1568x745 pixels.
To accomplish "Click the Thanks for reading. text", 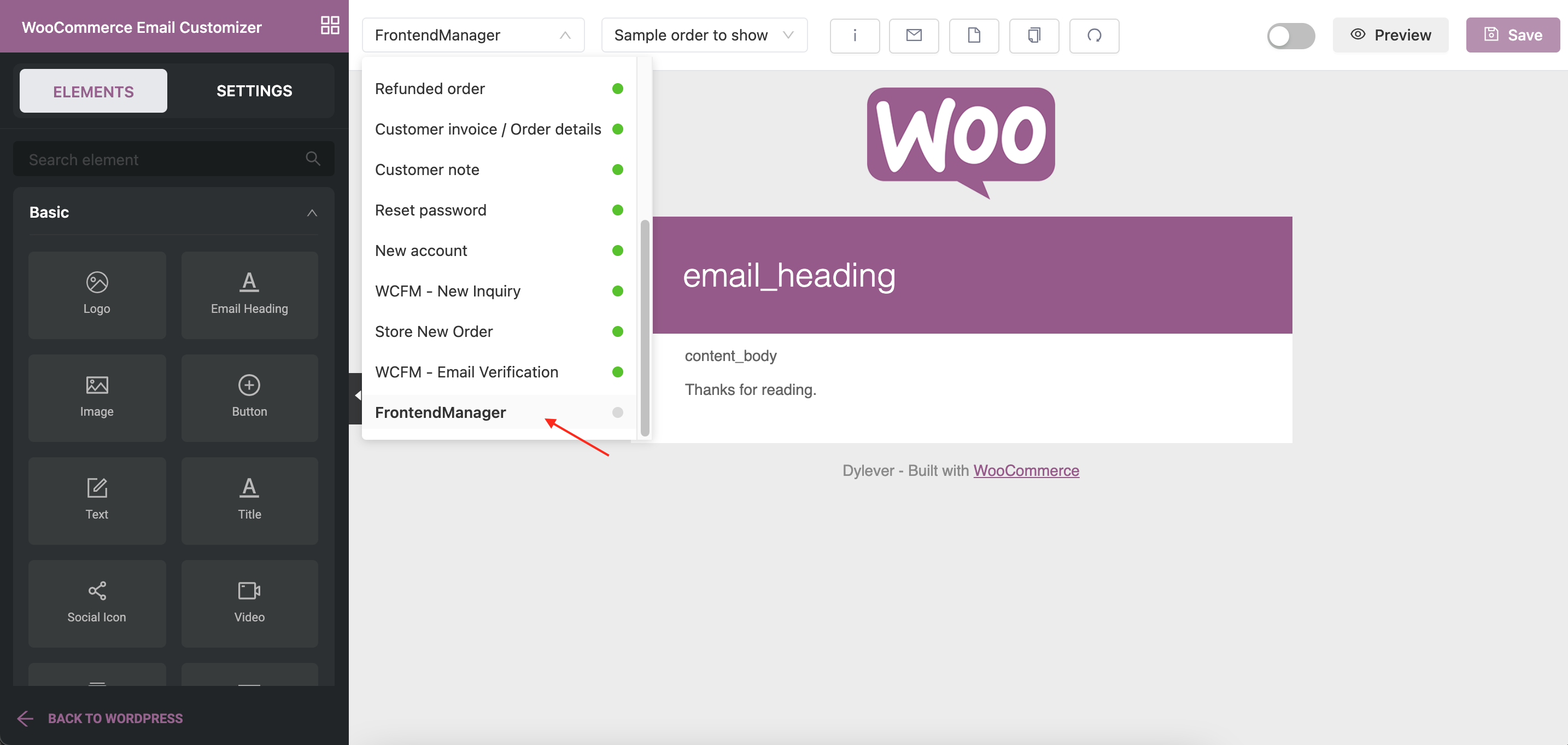I will pos(750,390).
